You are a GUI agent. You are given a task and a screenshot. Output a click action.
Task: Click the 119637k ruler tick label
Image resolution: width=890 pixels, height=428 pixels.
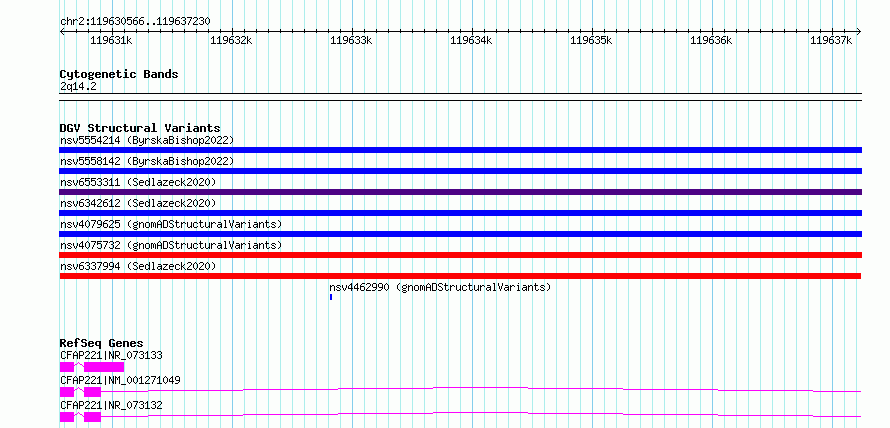pos(831,40)
